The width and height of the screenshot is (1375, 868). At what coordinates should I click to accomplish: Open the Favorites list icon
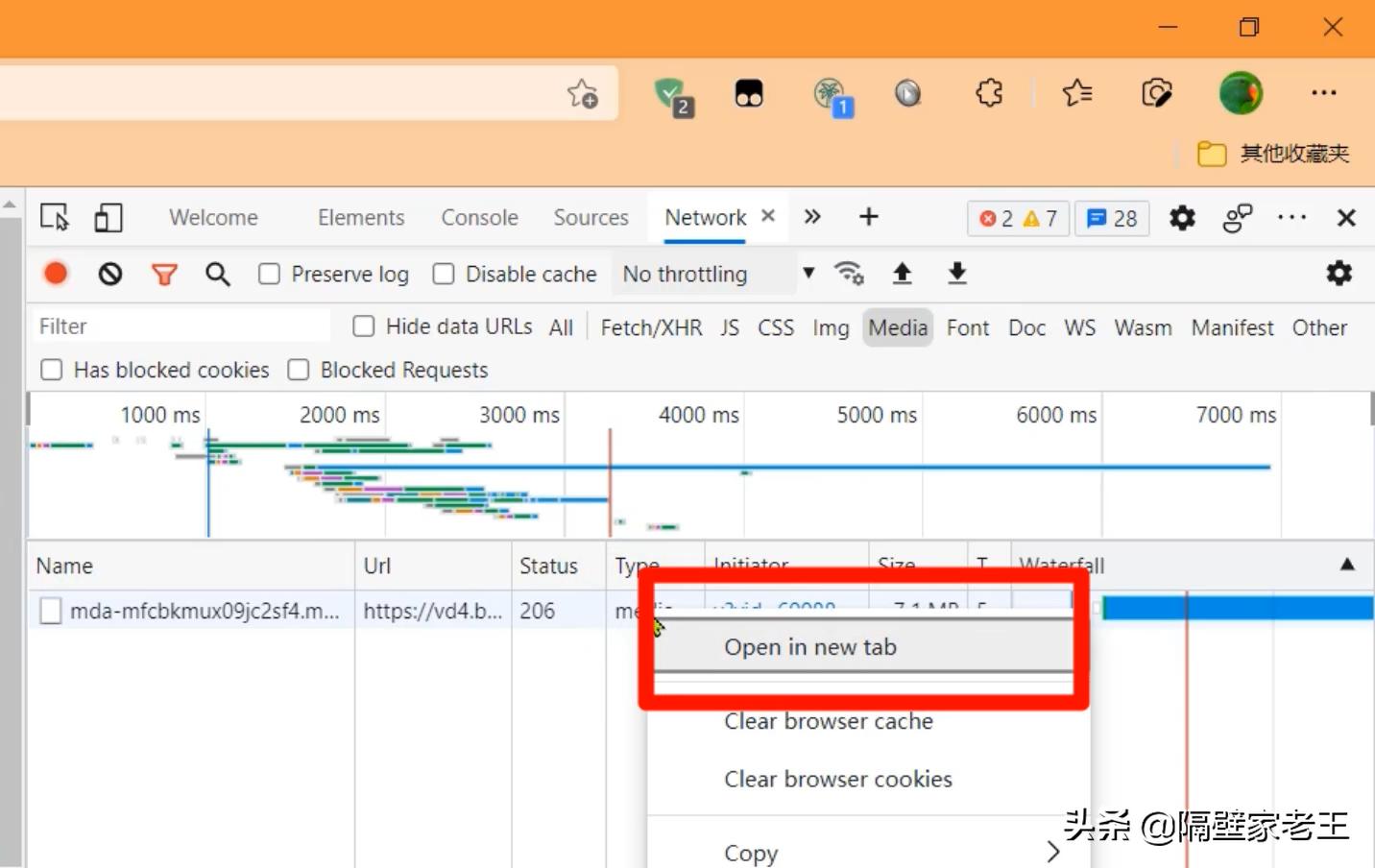[x=1077, y=93]
